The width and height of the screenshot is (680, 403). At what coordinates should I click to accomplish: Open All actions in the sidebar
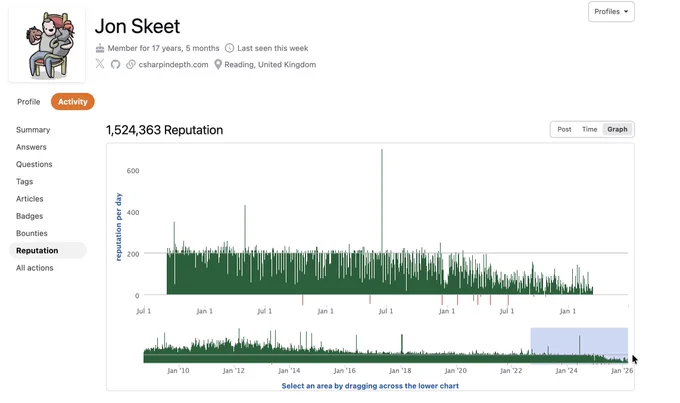pos(35,268)
